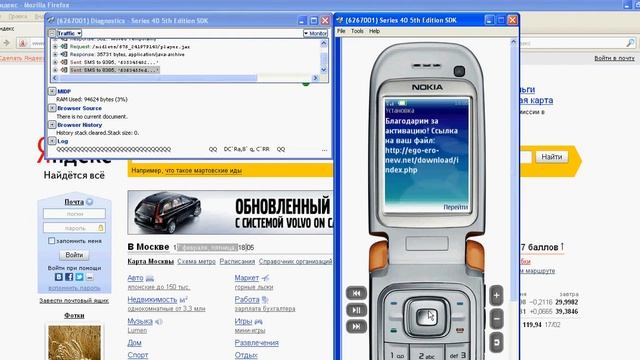The image size is (640, 360).
Task: Click the Перейти softkey label on phone screen
Action: point(456,207)
